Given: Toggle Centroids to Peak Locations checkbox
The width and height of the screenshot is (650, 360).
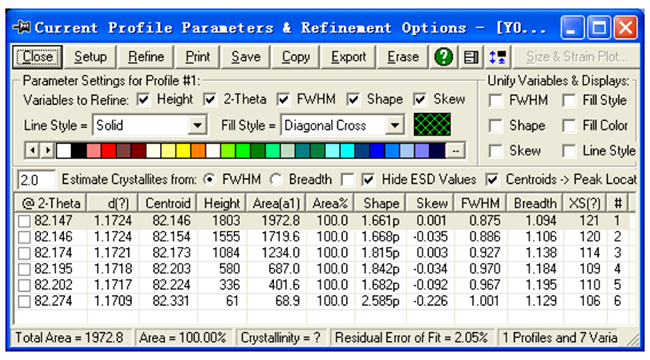Looking at the screenshot, I should [x=492, y=180].
